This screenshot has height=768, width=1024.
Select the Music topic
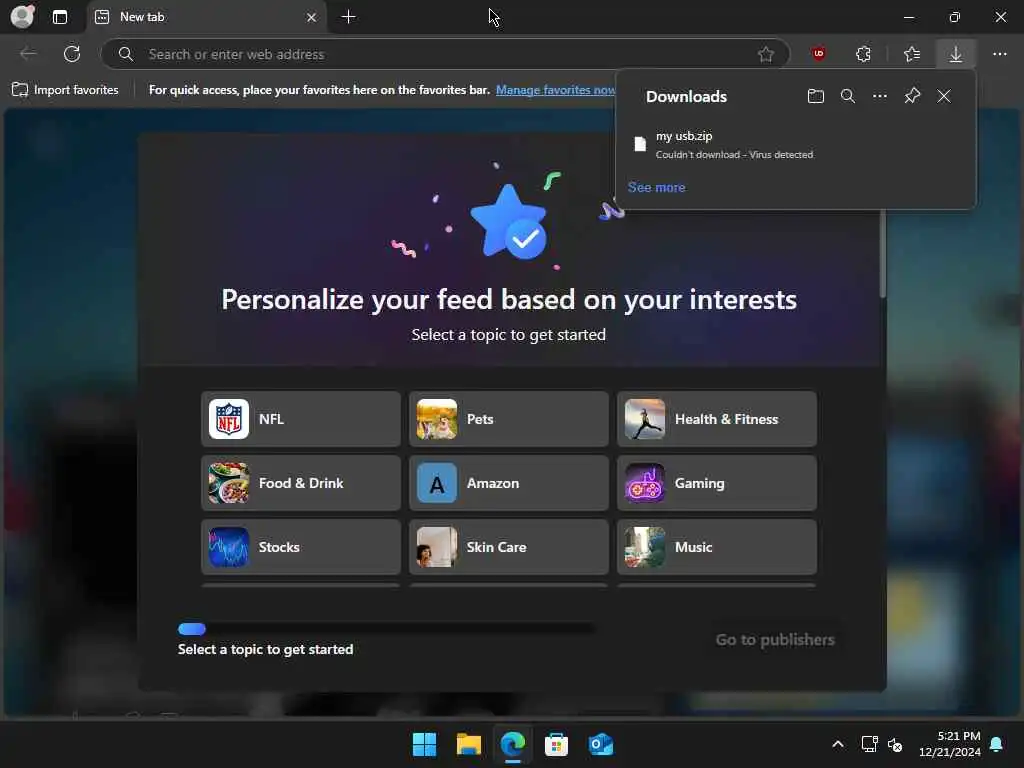coord(716,547)
